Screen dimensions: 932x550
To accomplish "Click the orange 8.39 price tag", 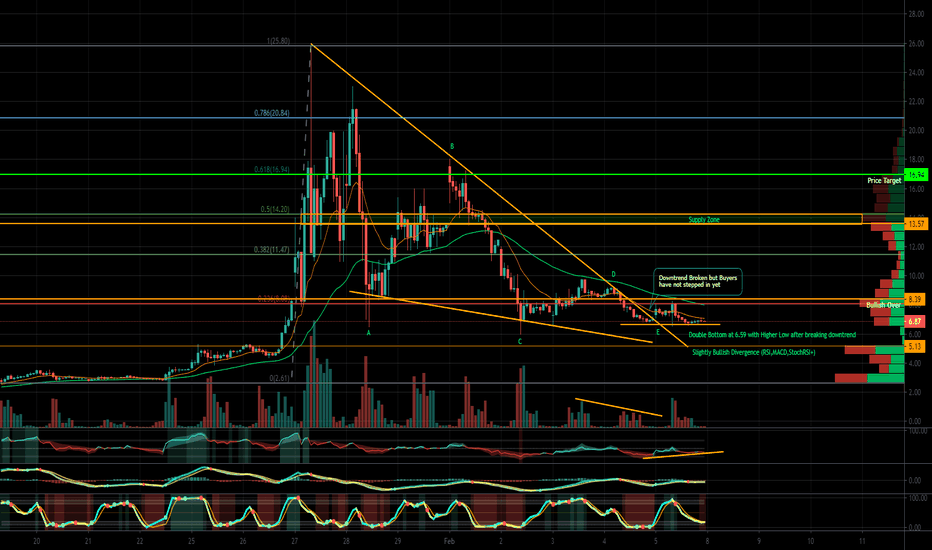I will pos(915,298).
